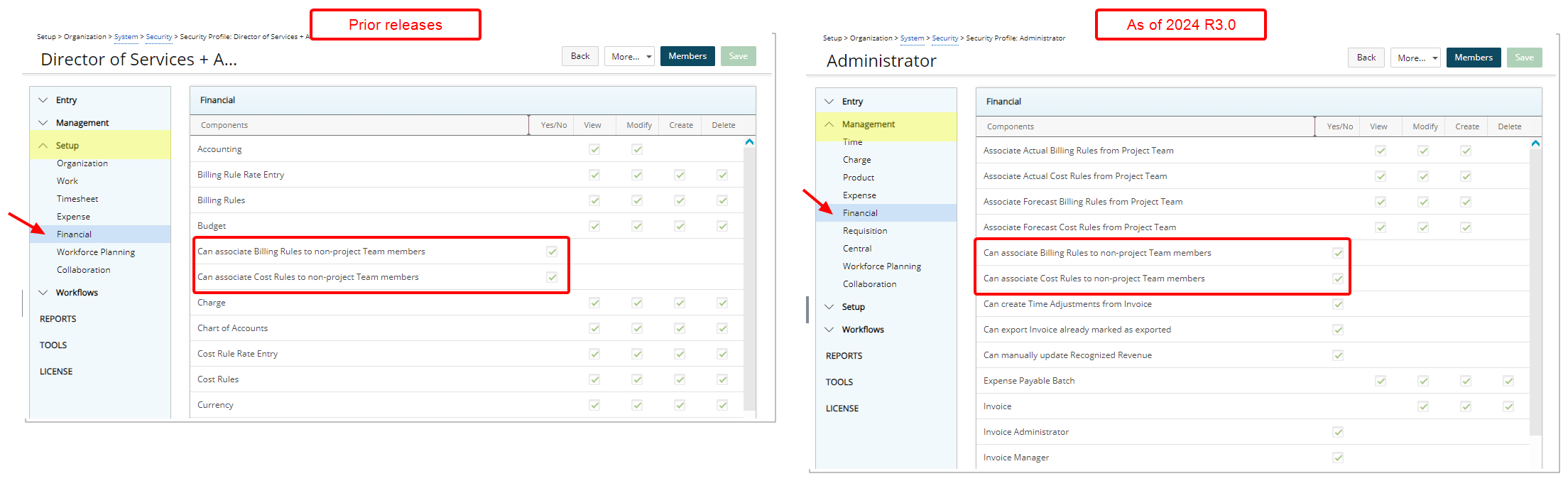Viewport: 1568px width, 481px height.
Task: Click scroll-up arrow icon above Accounting row's scrollbar
Action: [749, 142]
